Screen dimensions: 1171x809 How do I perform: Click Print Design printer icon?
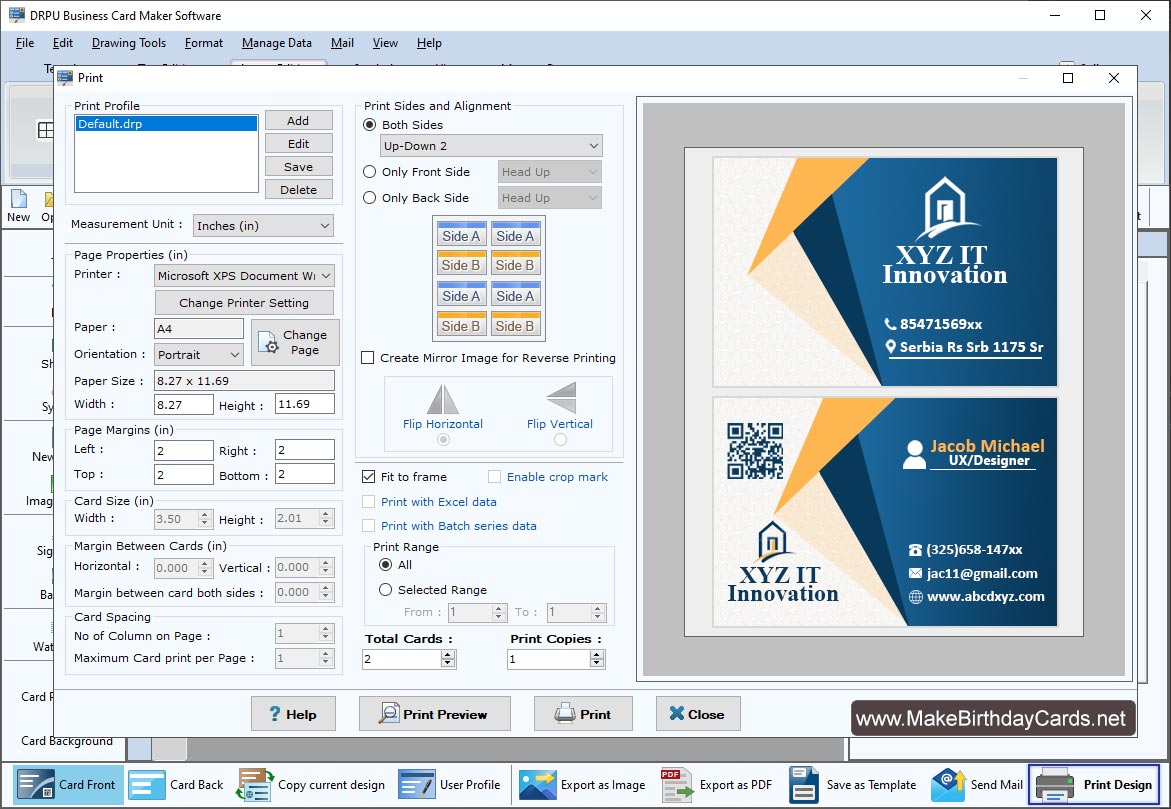[x=1055, y=784]
